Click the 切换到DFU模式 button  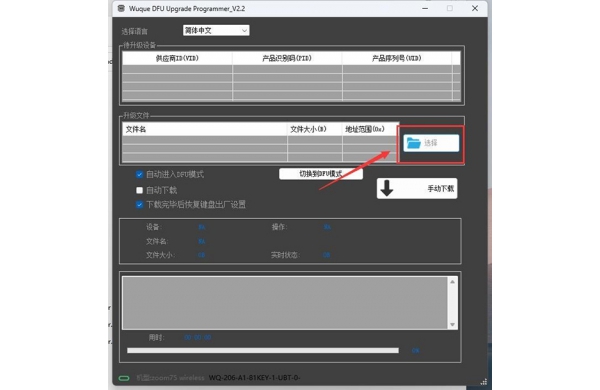click(321, 174)
